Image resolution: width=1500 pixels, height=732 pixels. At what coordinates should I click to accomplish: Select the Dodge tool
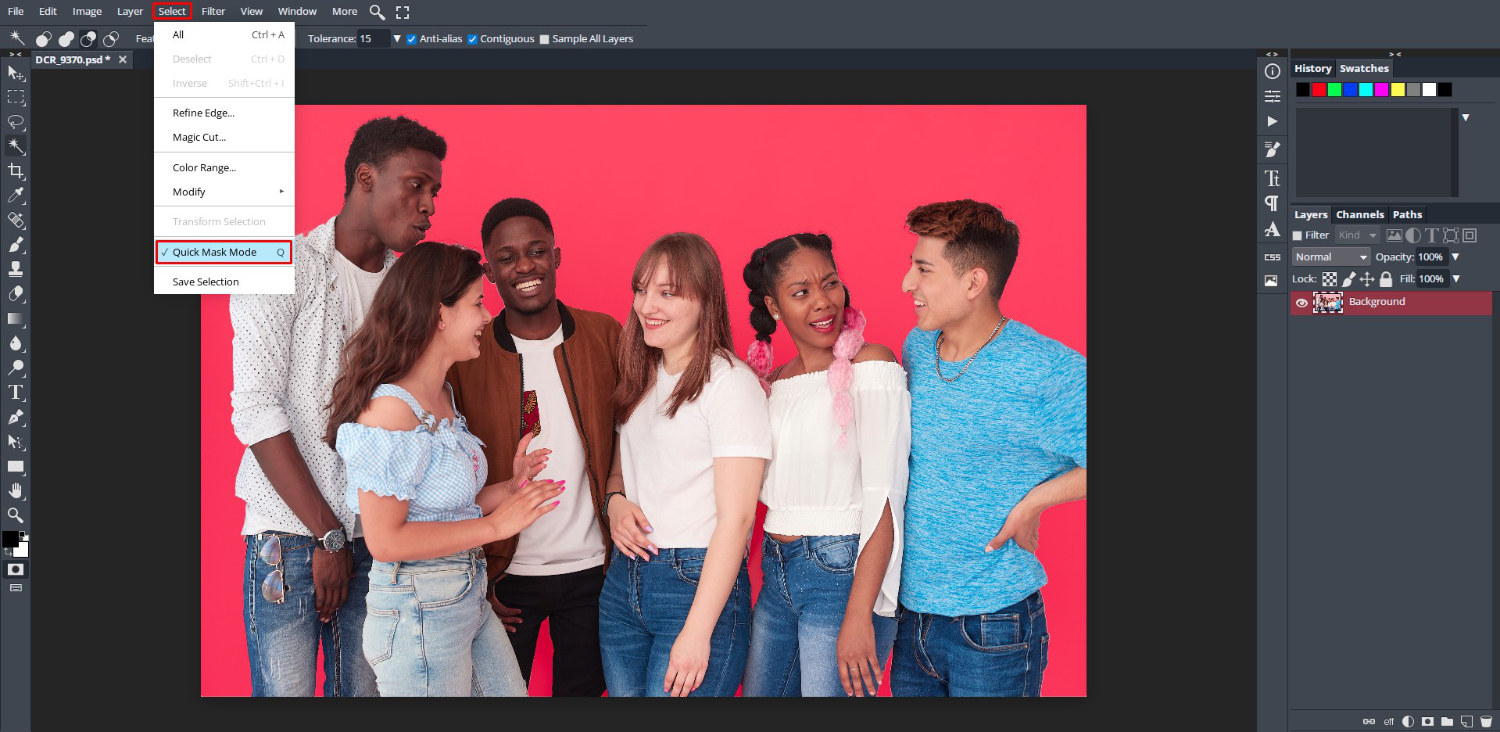(16, 367)
